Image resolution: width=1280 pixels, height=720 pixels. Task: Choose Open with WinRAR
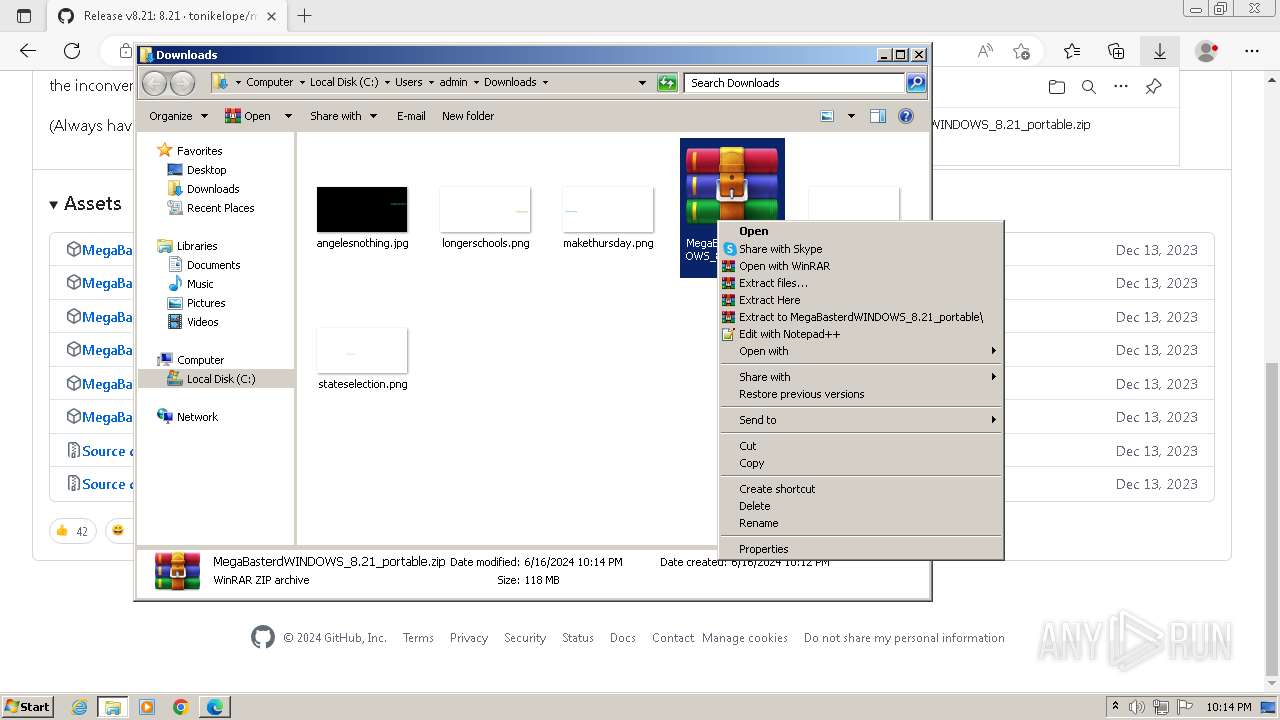point(861,266)
